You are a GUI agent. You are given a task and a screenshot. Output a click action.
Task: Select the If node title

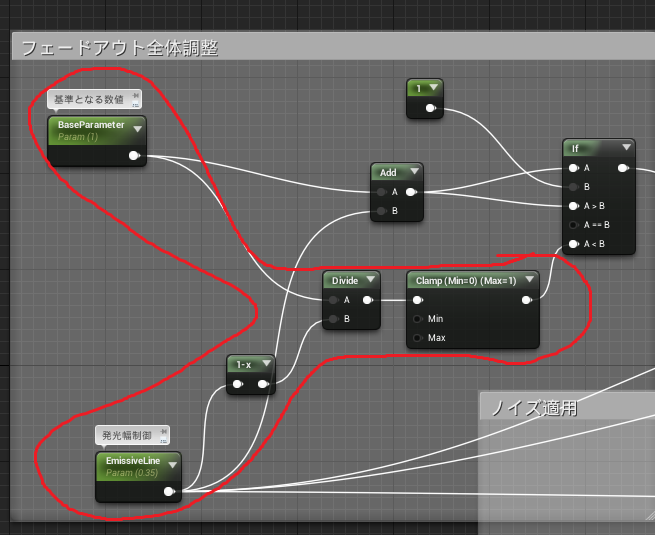[x=575, y=148]
